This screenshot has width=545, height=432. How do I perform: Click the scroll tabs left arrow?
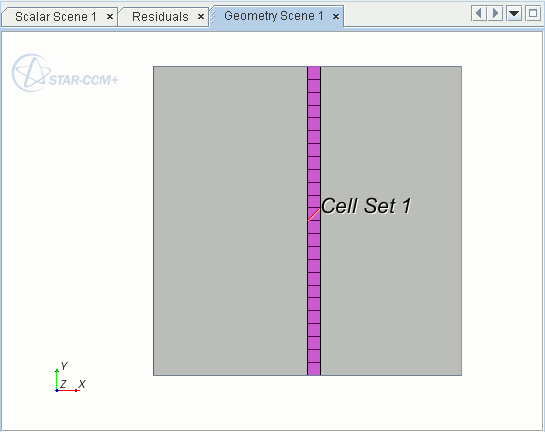(479, 14)
